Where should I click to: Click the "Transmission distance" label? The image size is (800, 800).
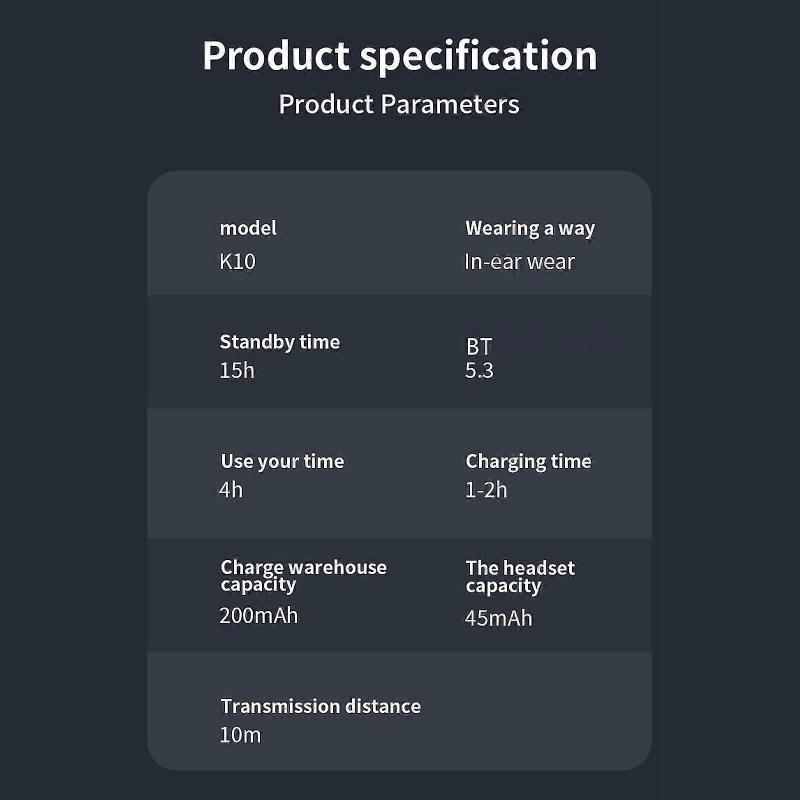point(320,706)
